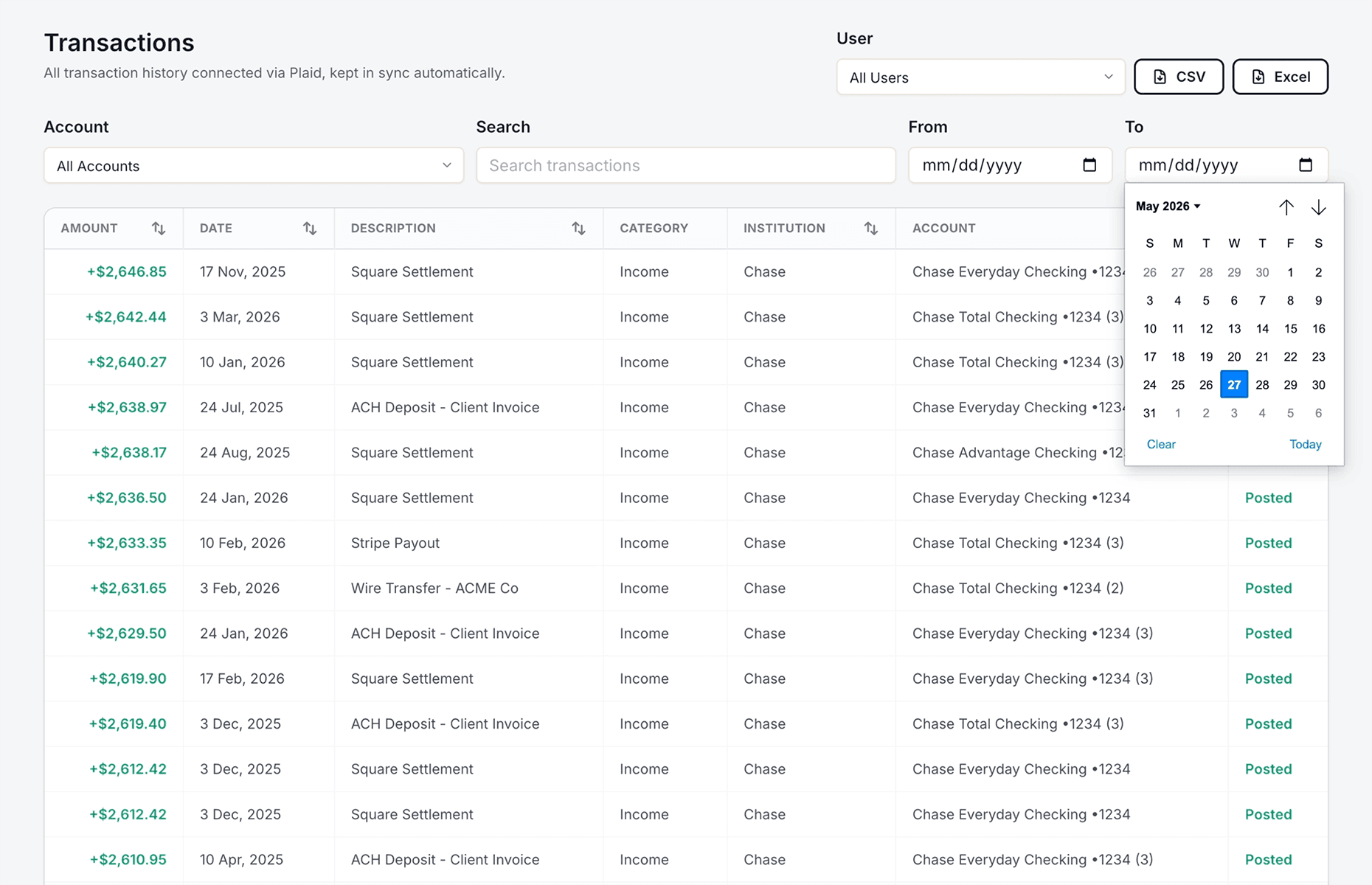Click the DATE column header

tap(216, 229)
